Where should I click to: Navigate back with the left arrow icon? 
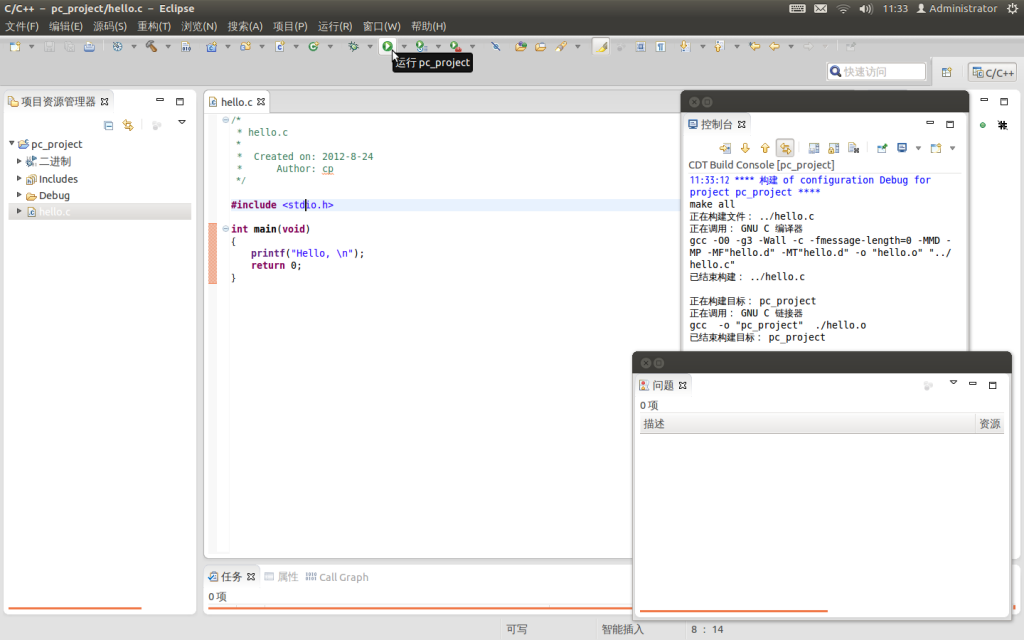coord(774,47)
